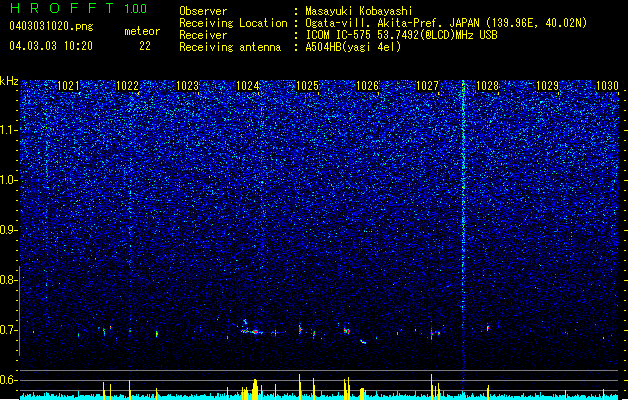
Task: Click the Ogata-vill. Akita-Pref. JAPAN location text
Action: pos(446,23)
